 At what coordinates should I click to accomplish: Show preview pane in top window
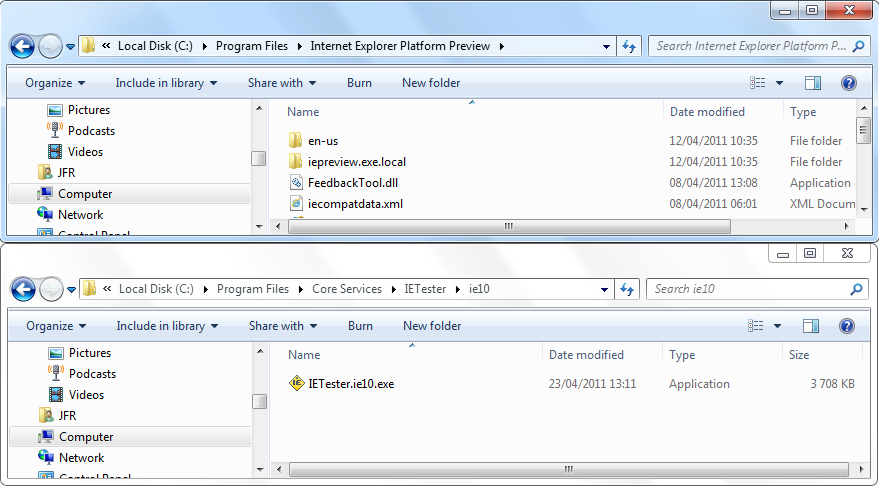813,83
